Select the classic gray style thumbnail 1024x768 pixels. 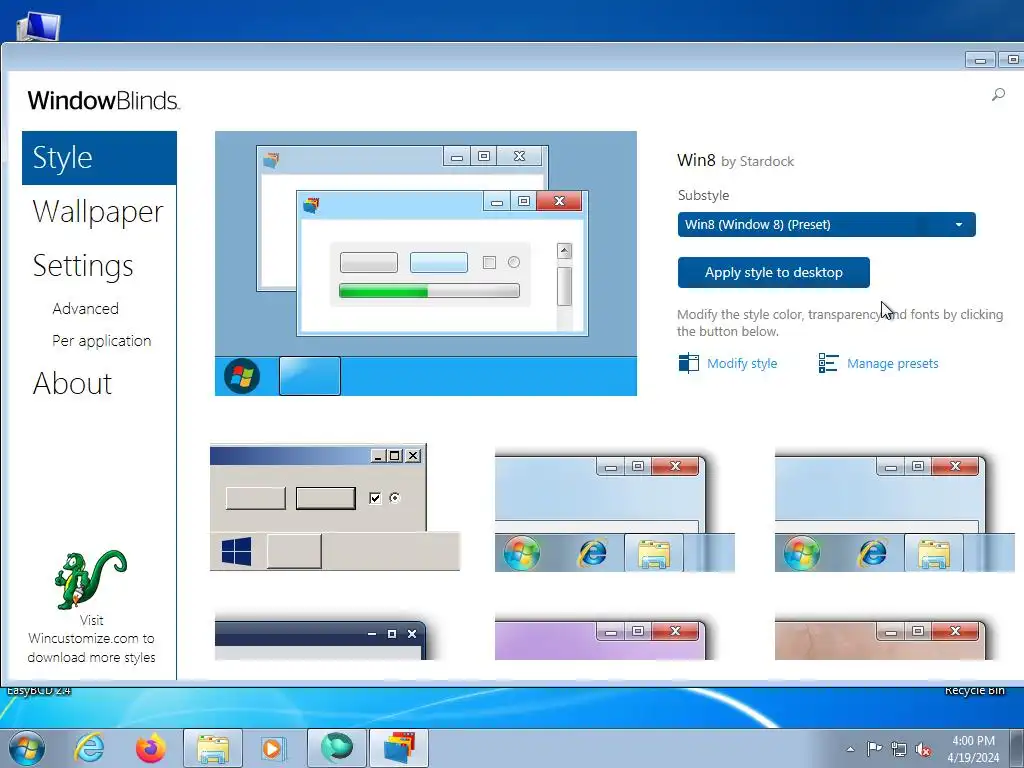[335, 507]
